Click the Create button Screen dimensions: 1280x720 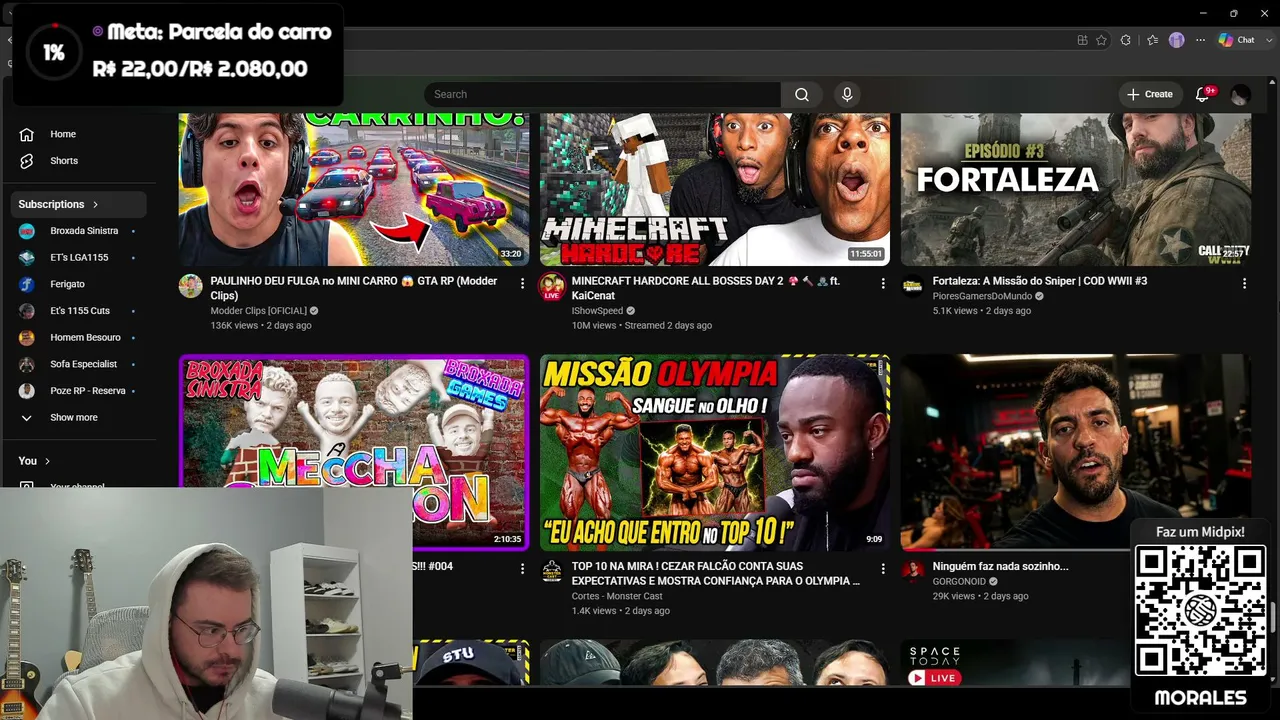[1150, 94]
